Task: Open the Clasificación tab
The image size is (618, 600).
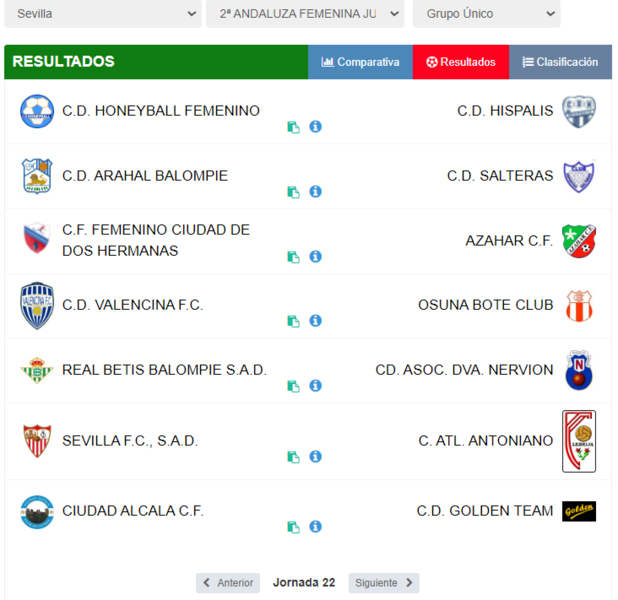Action: point(560,62)
